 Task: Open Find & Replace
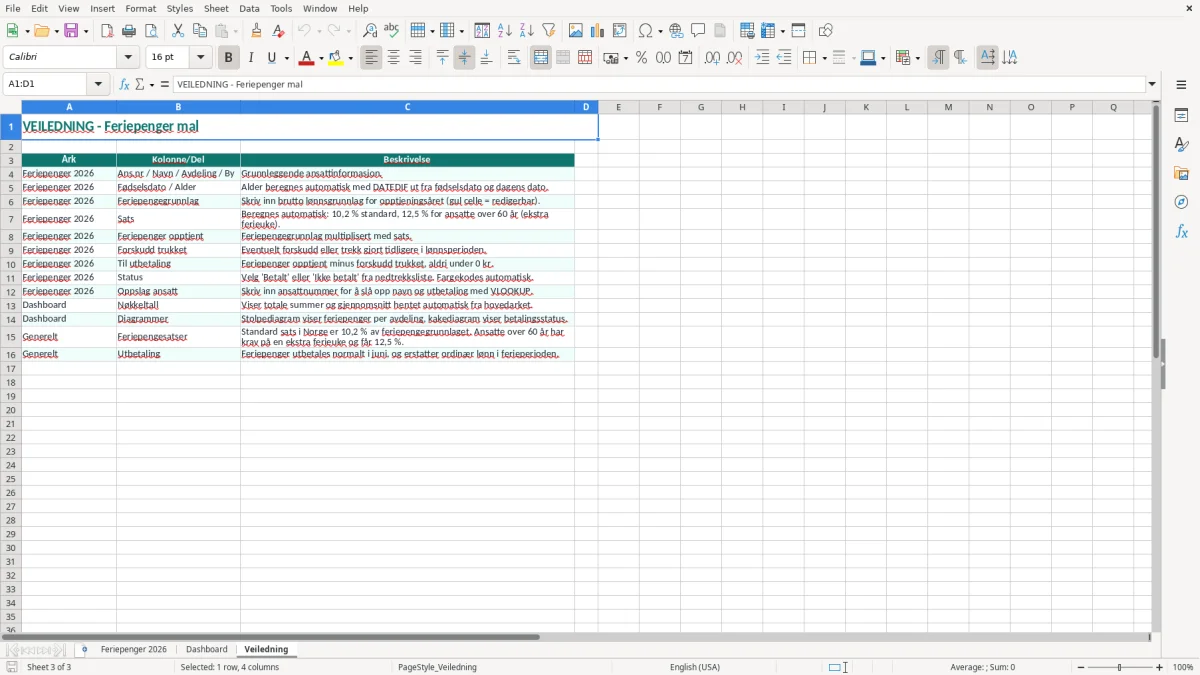point(369,31)
